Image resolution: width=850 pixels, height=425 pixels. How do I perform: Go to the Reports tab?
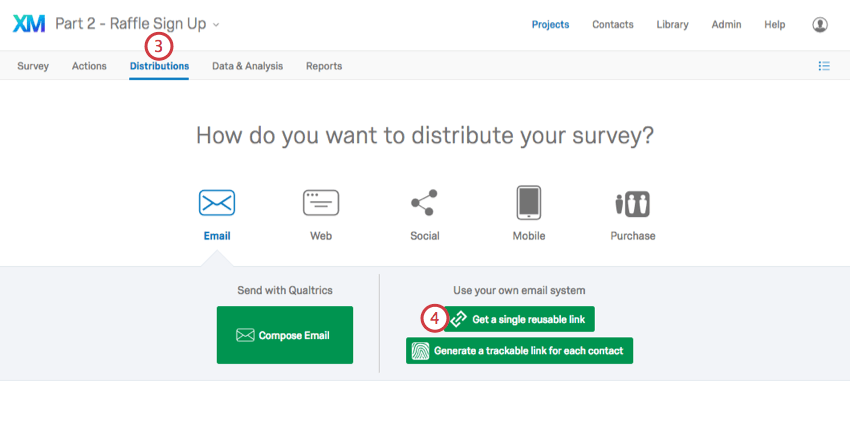pyautogui.click(x=324, y=66)
